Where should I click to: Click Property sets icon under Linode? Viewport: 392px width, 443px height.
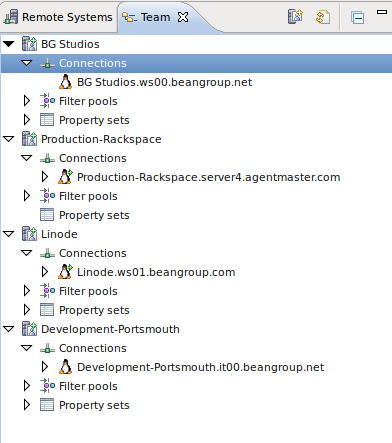pyautogui.click(x=47, y=310)
